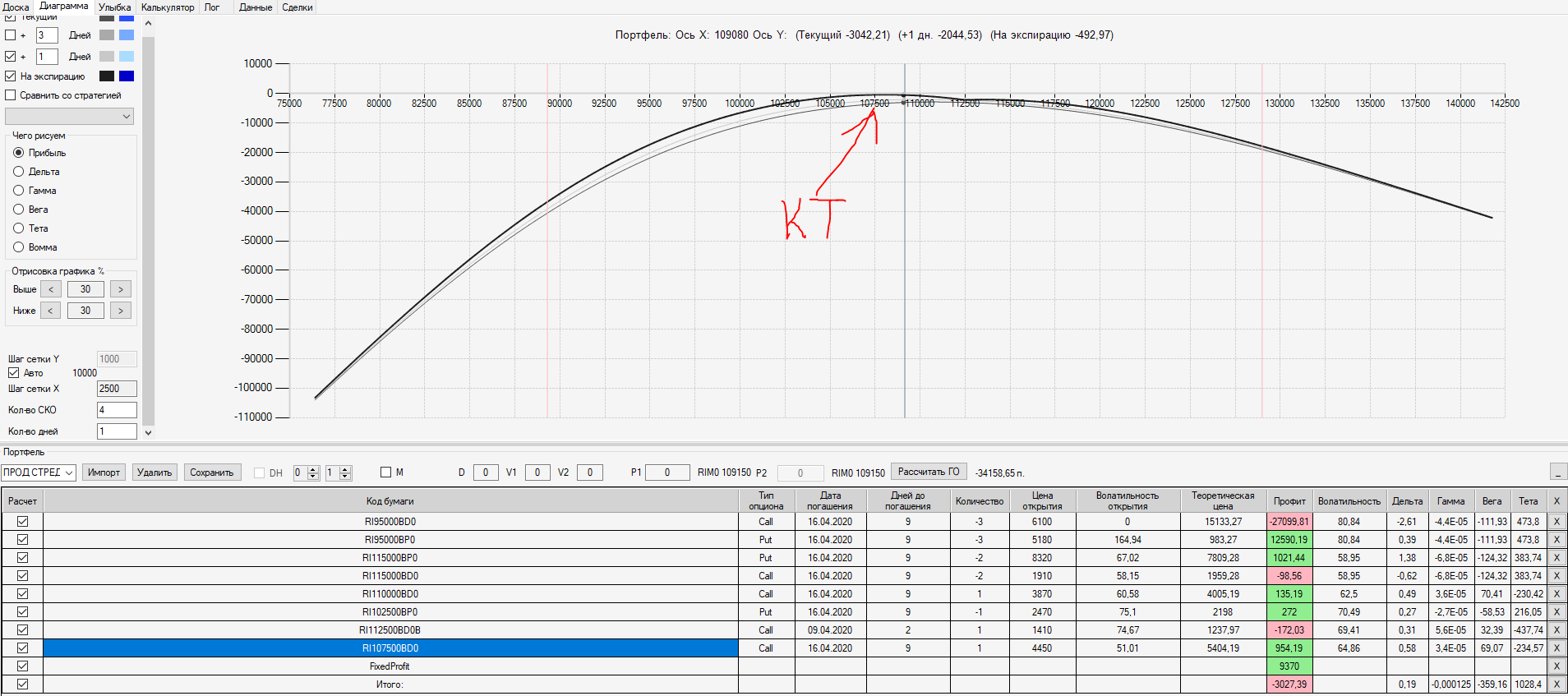Screen dimensions: 1568x696
Task: Uncheck the Расчет box for RI95000BD0
Action: coord(22,522)
